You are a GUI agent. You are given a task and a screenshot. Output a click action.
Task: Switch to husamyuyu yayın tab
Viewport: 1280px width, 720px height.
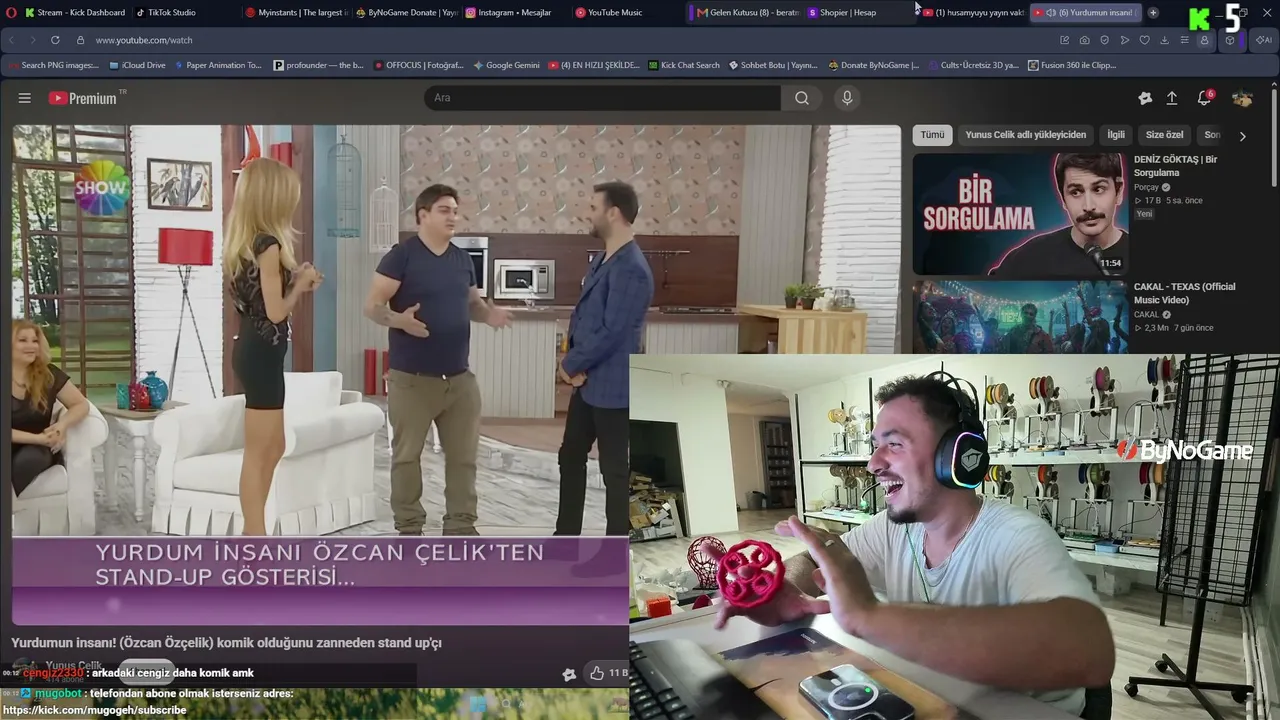tap(973, 13)
